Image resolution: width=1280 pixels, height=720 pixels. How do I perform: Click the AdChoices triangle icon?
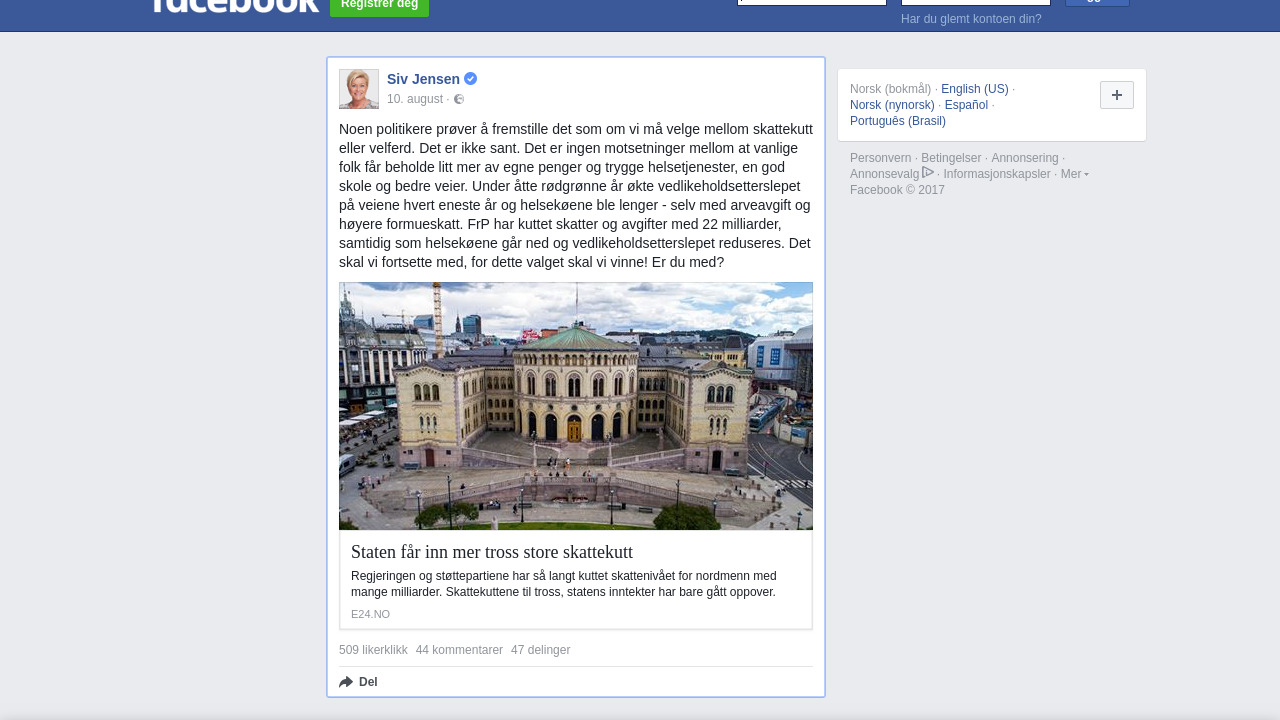(928, 172)
